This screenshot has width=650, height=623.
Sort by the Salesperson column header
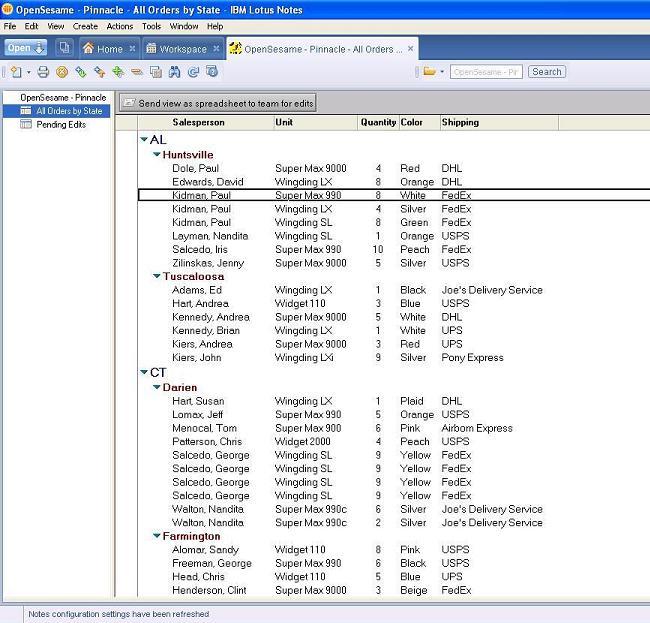click(x=198, y=122)
